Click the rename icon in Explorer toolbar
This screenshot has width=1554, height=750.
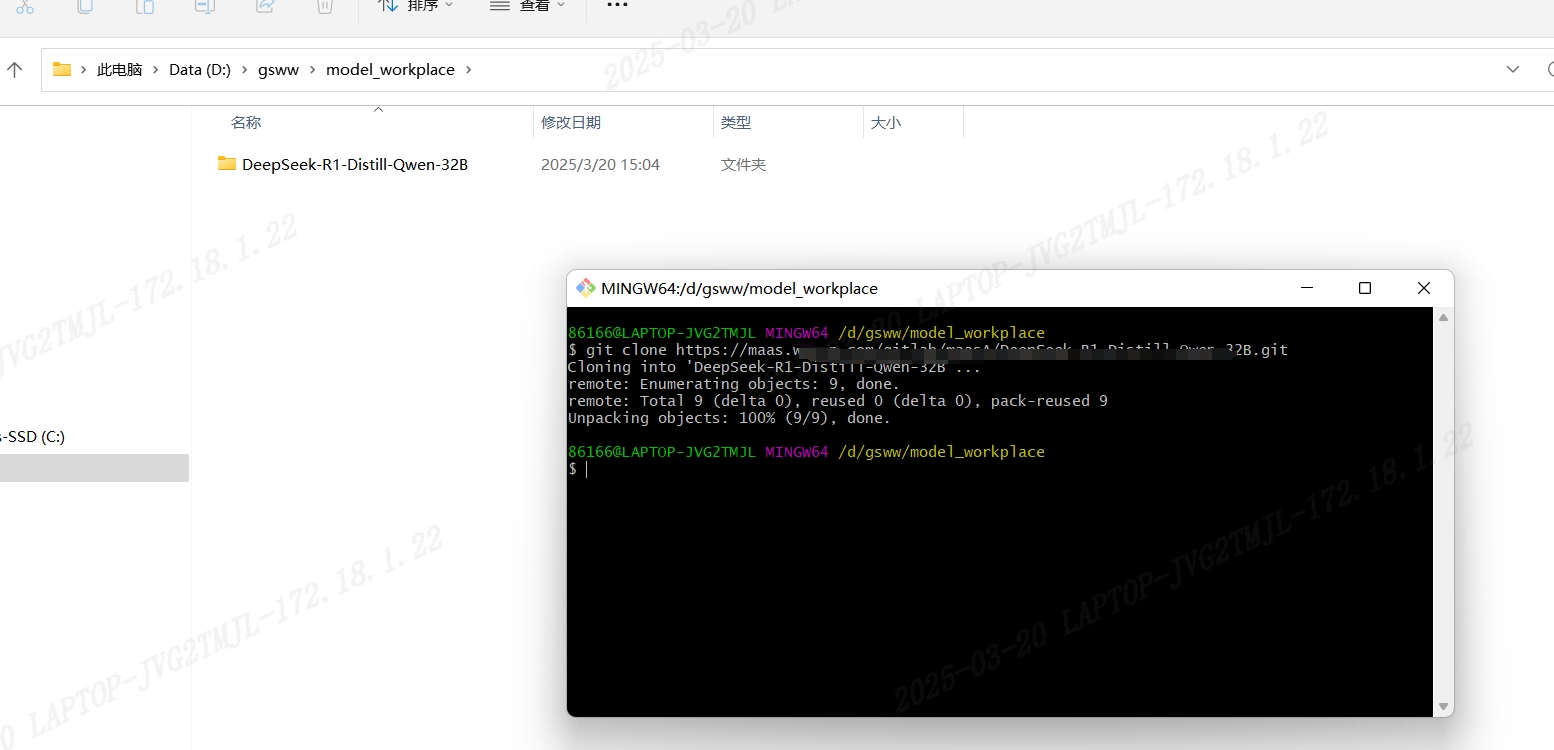(x=205, y=7)
